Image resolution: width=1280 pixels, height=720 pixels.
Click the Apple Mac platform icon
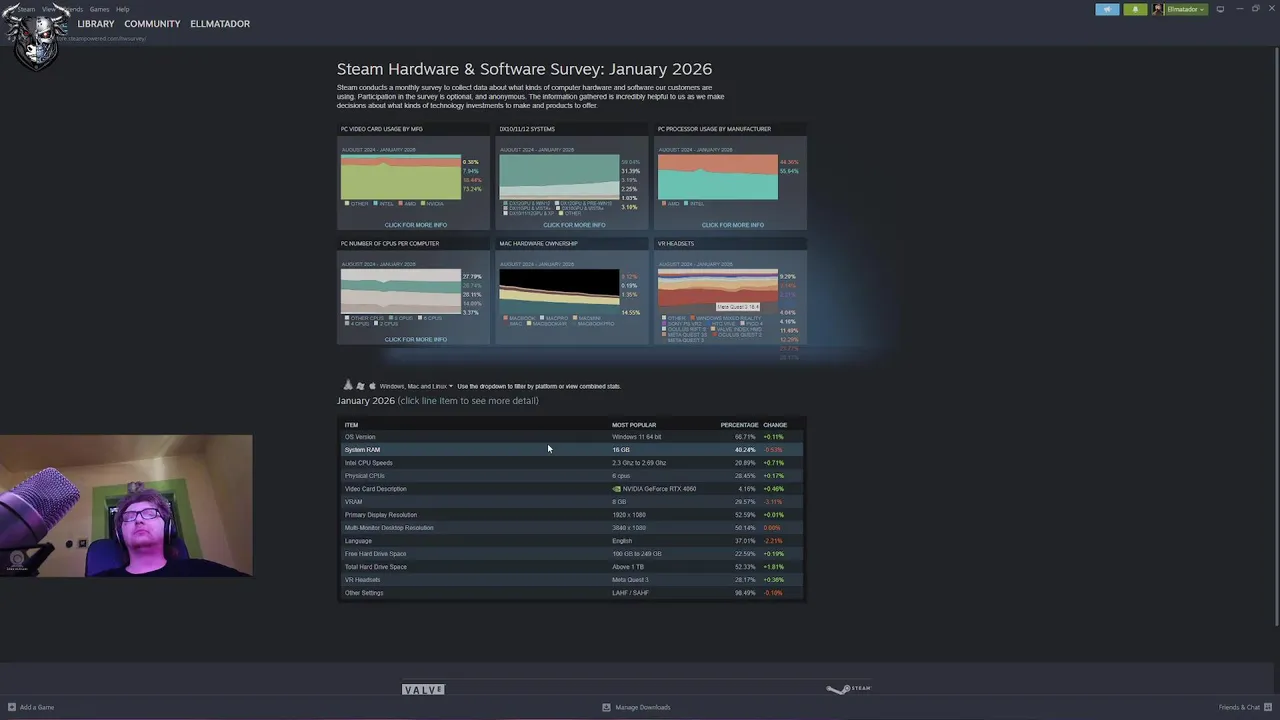tap(372, 386)
